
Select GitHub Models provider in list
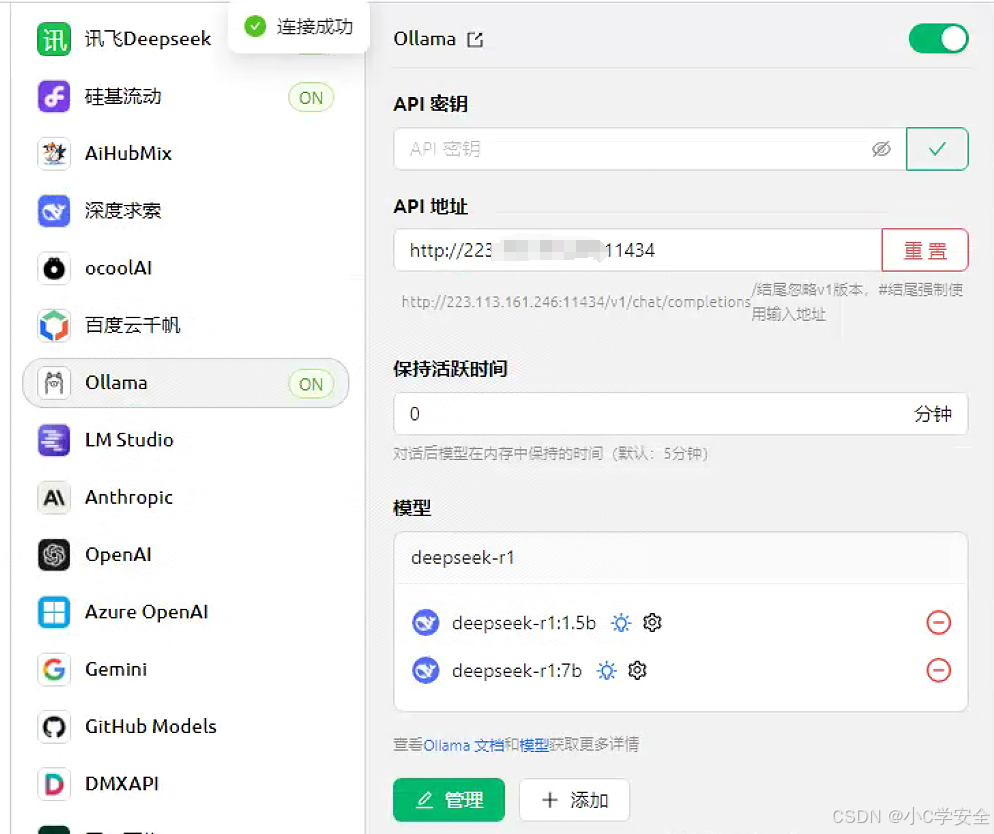pyautogui.click(x=186, y=727)
